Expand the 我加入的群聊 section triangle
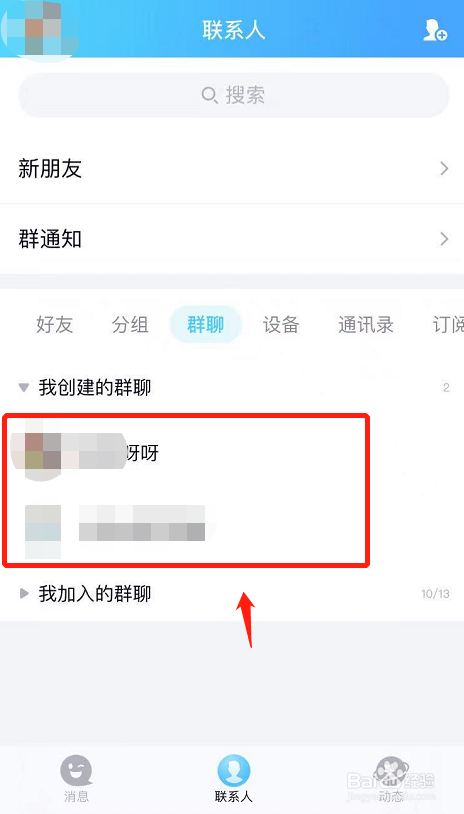Viewport: 464px width, 814px height. 23,593
